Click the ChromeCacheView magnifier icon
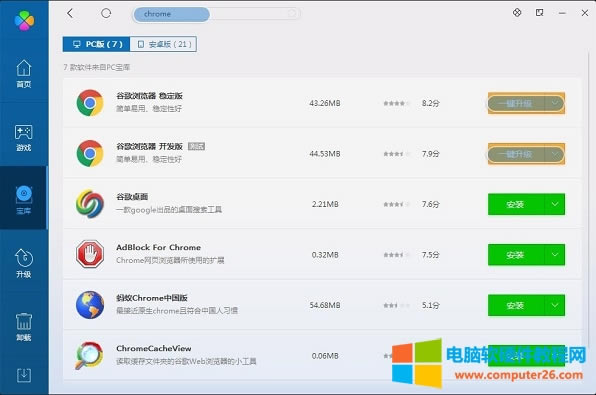 [89, 355]
